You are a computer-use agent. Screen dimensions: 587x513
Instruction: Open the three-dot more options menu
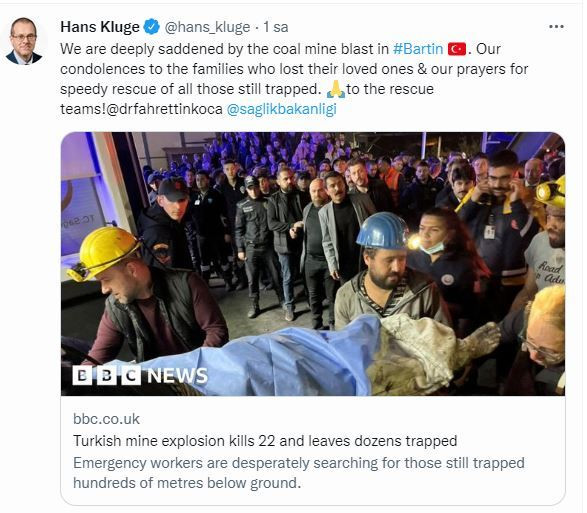click(556, 27)
